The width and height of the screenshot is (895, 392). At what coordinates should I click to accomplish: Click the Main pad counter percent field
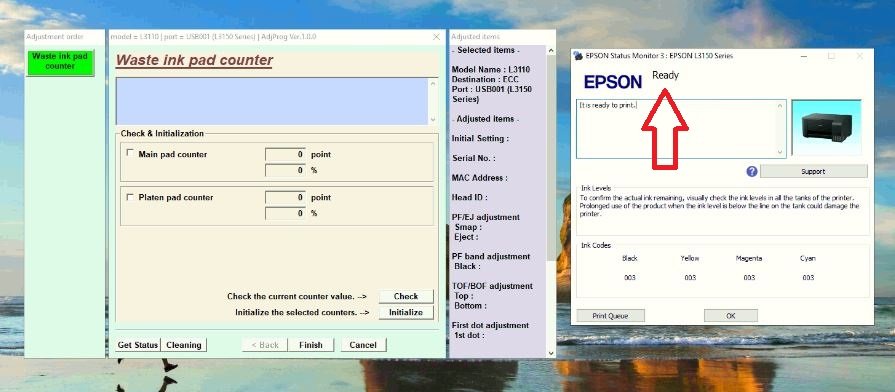pyautogui.click(x=285, y=170)
